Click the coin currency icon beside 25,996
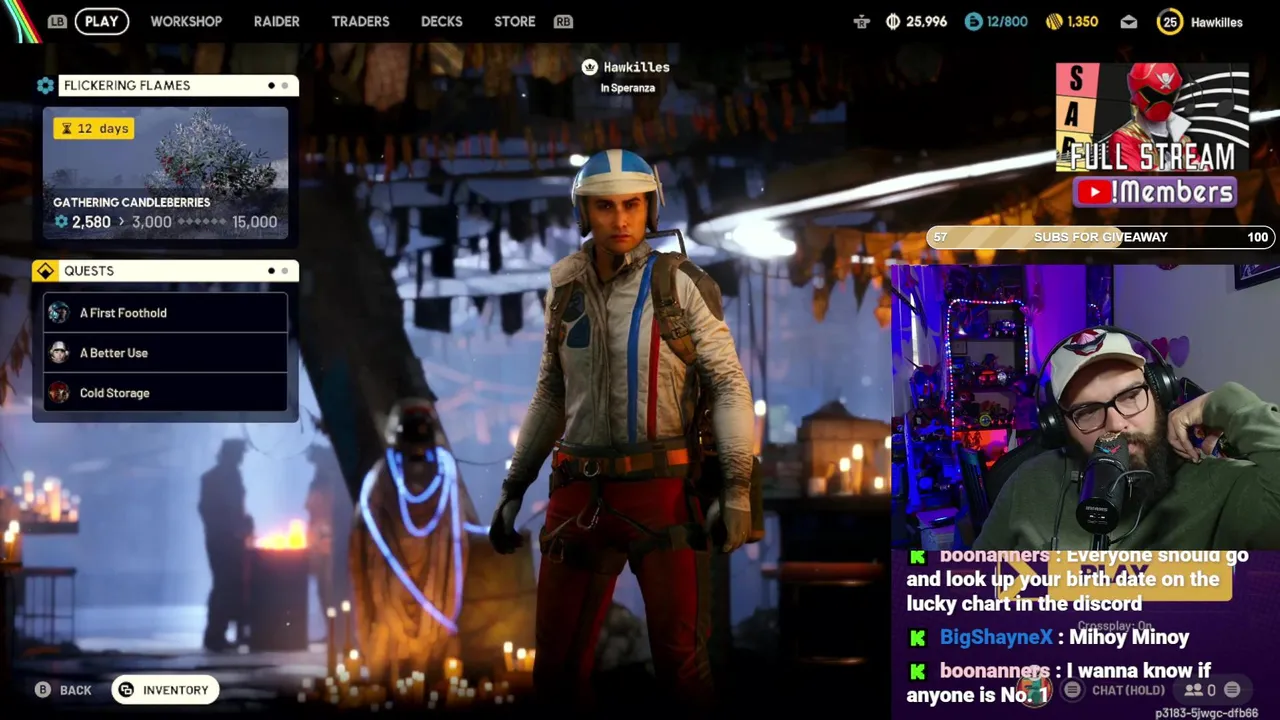 pos(893,21)
